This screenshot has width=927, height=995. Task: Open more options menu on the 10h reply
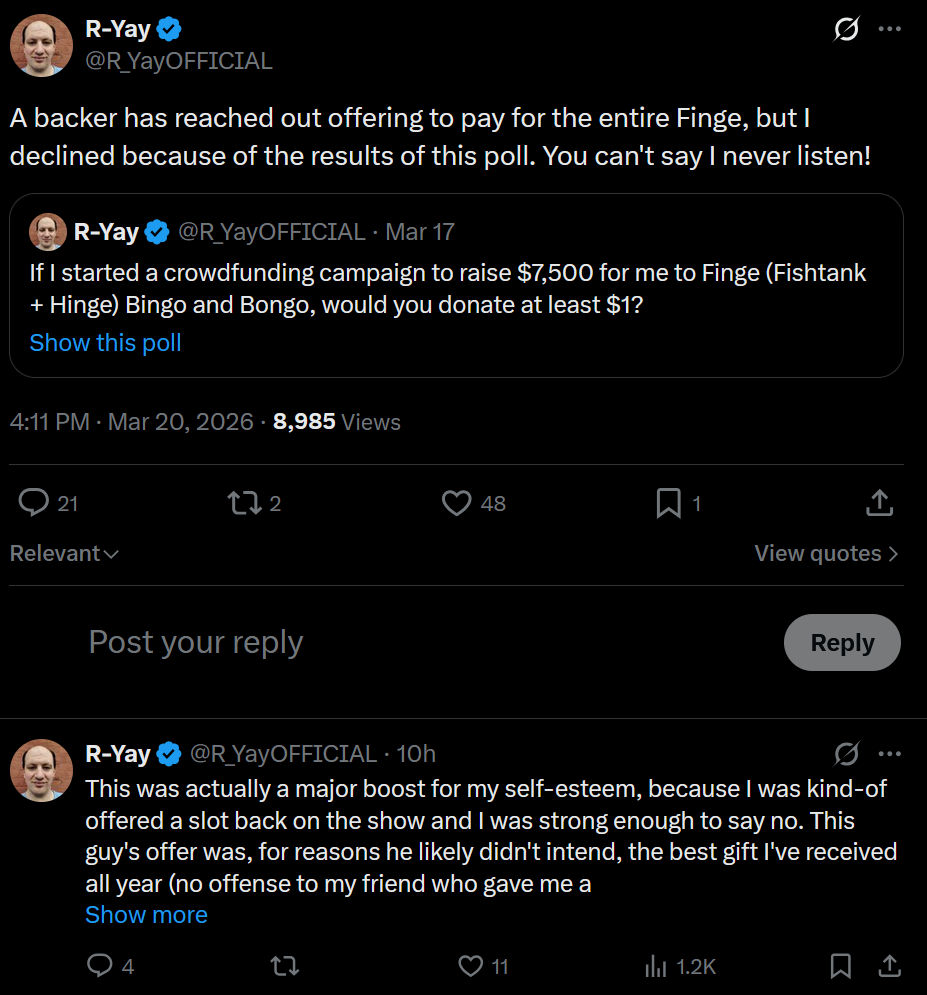pyautogui.click(x=889, y=753)
